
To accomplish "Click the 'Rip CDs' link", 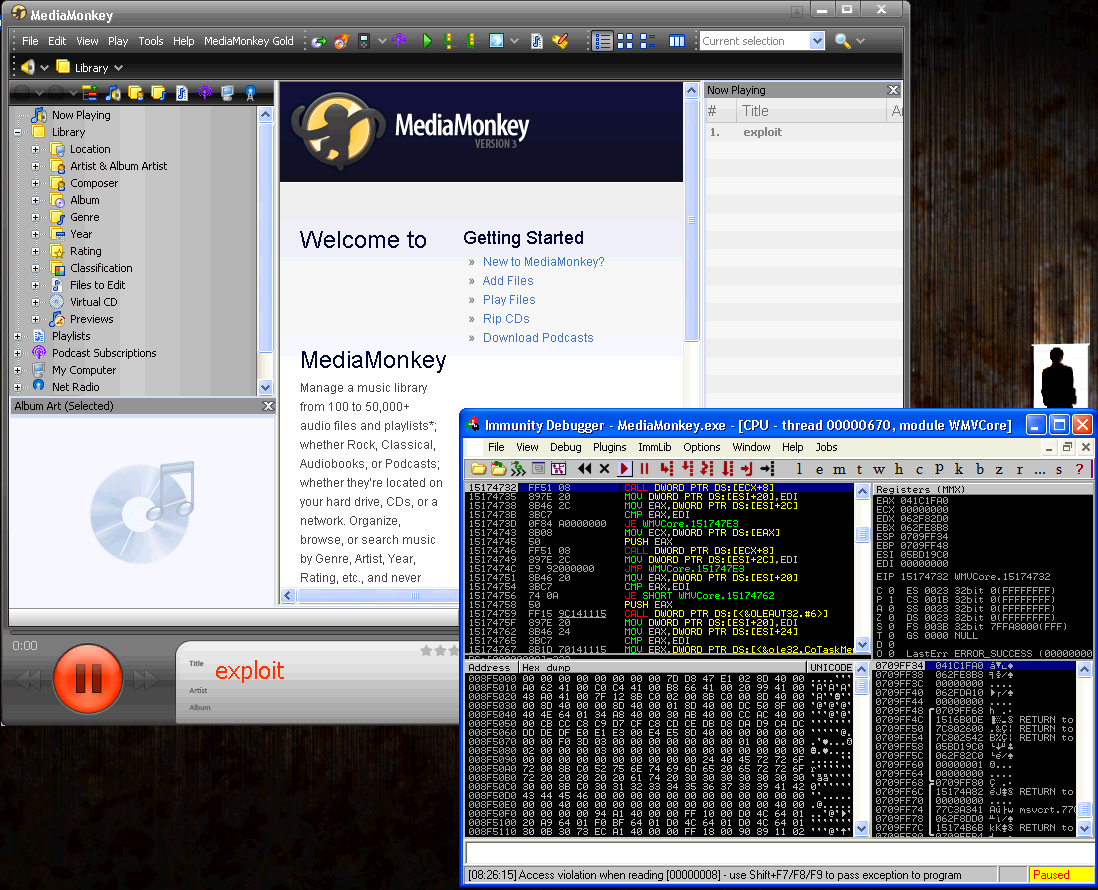I will (506, 319).
